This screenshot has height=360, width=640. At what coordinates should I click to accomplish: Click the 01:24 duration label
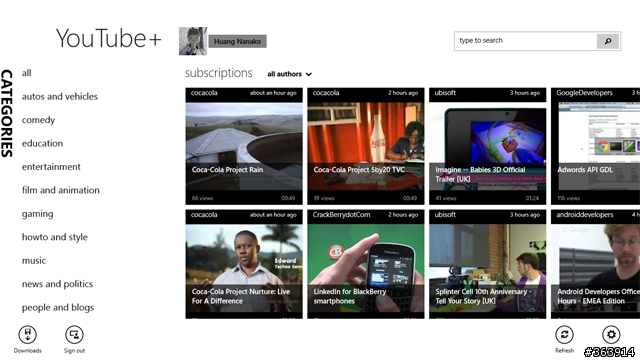[x=532, y=198]
